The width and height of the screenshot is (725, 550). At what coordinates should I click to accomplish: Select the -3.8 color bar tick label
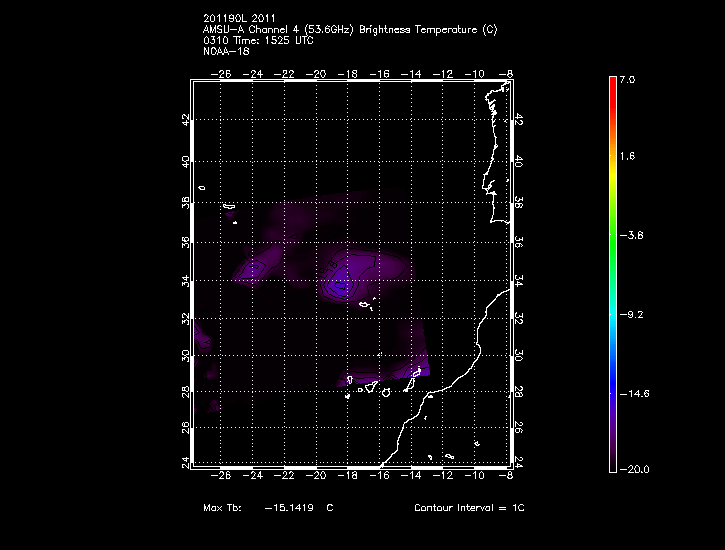click(629, 236)
